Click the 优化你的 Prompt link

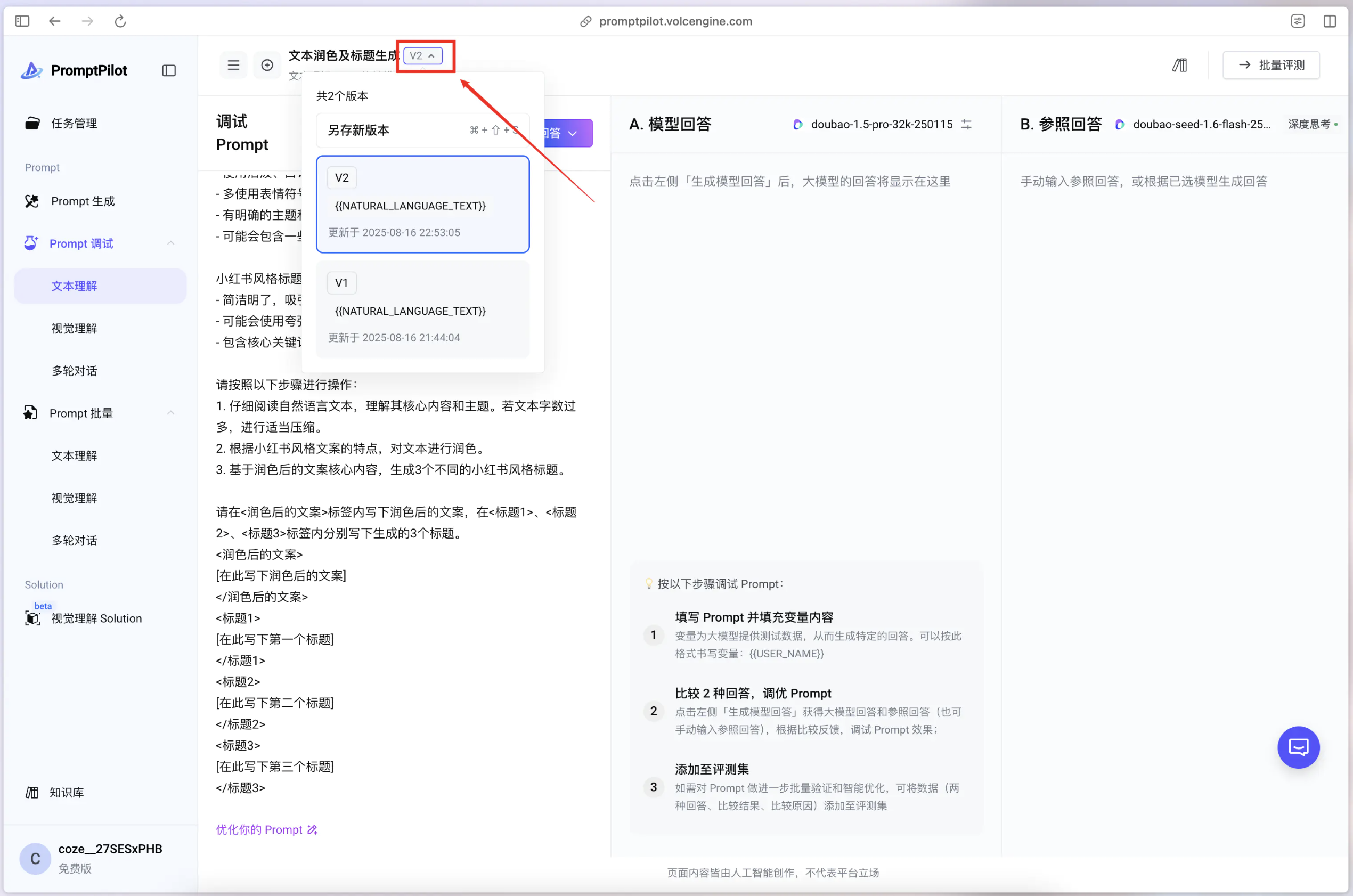click(266, 829)
